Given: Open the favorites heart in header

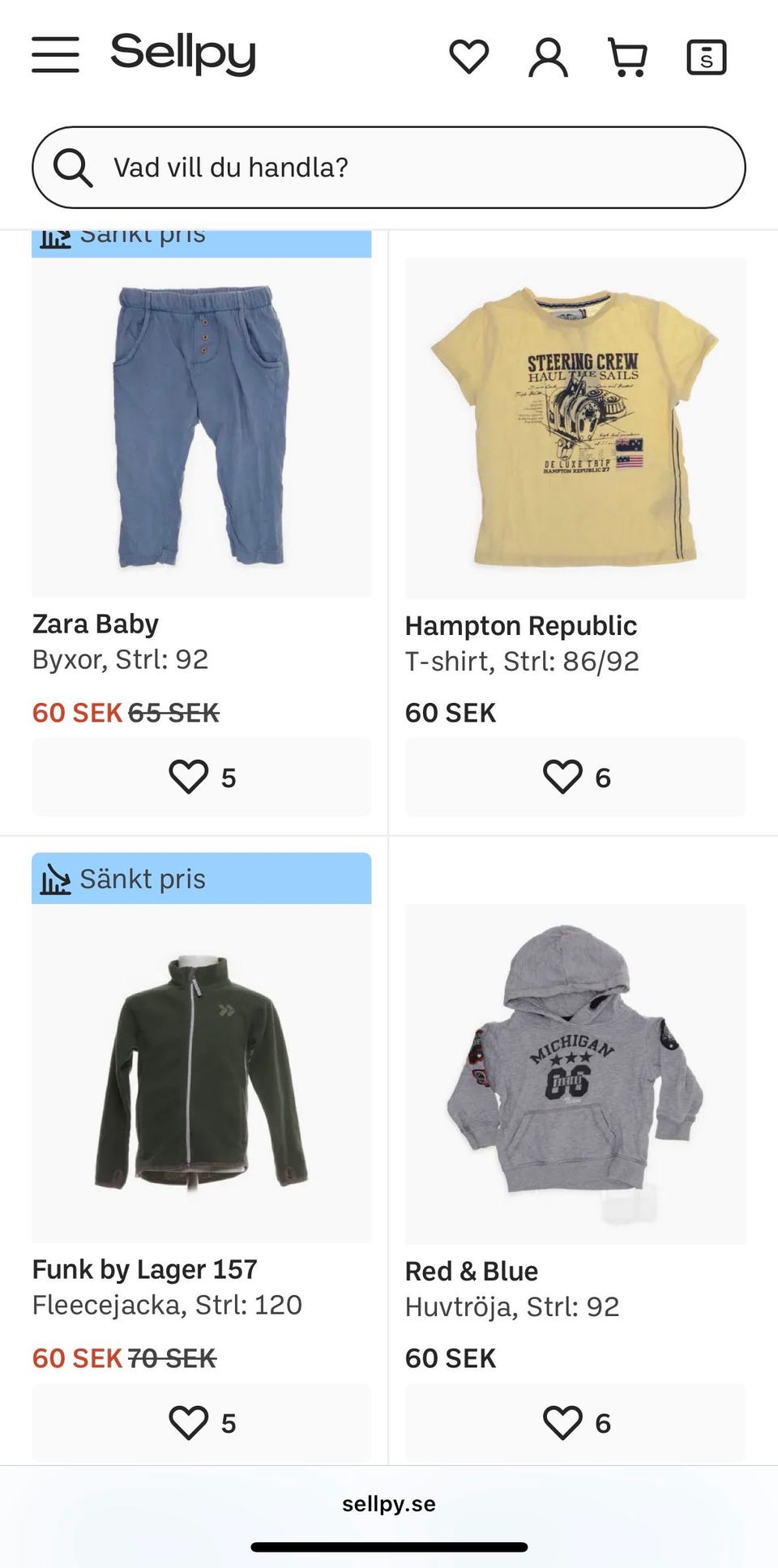Looking at the screenshot, I should 468,57.
